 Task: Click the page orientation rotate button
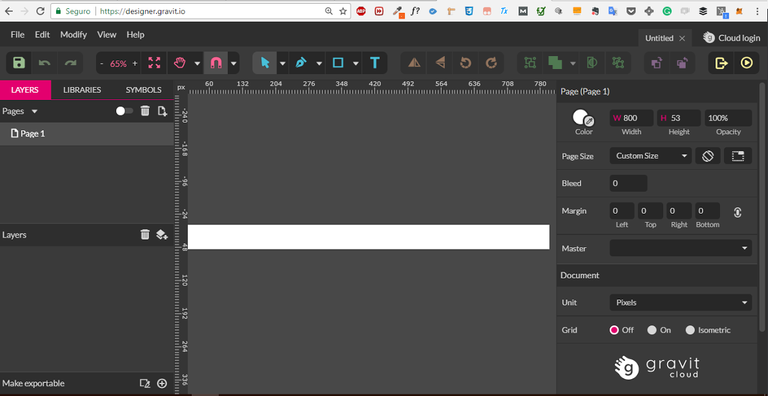[708, 156]
